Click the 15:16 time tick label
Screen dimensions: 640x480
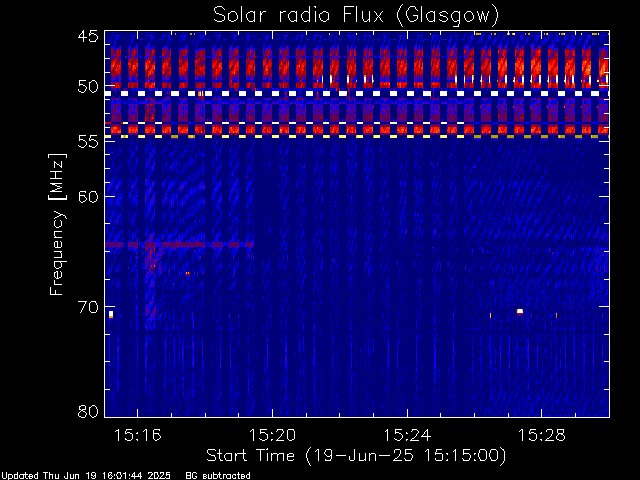(x=138, y=436)
